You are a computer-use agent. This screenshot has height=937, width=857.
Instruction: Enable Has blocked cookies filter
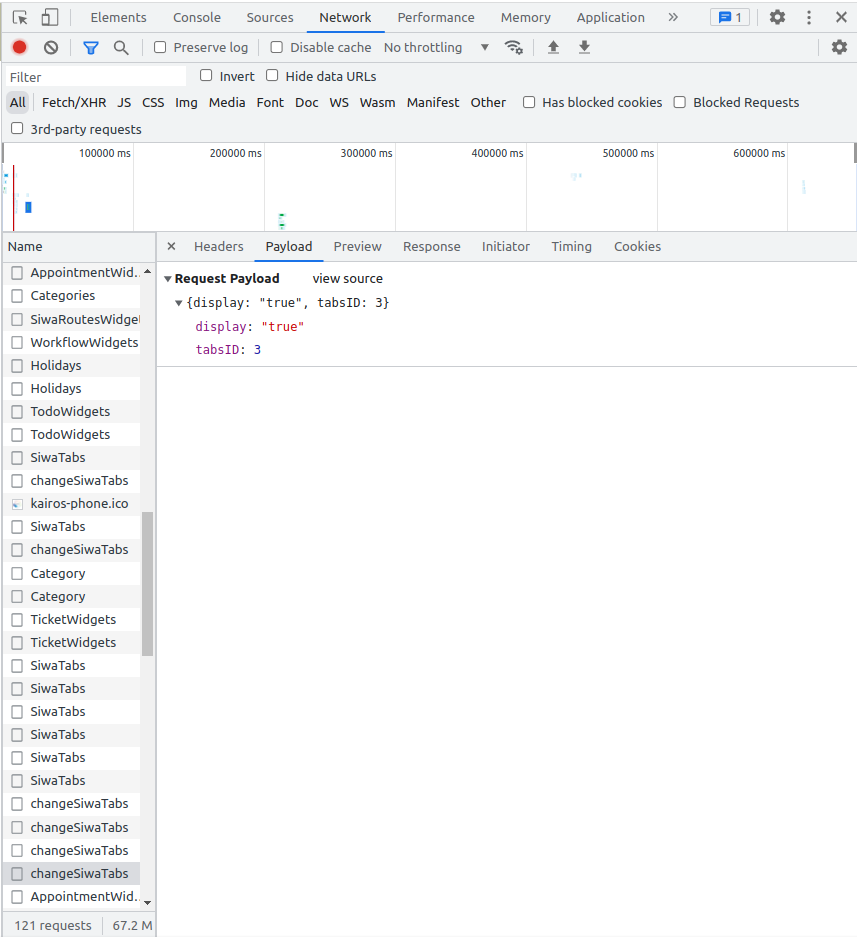(529, 102)
